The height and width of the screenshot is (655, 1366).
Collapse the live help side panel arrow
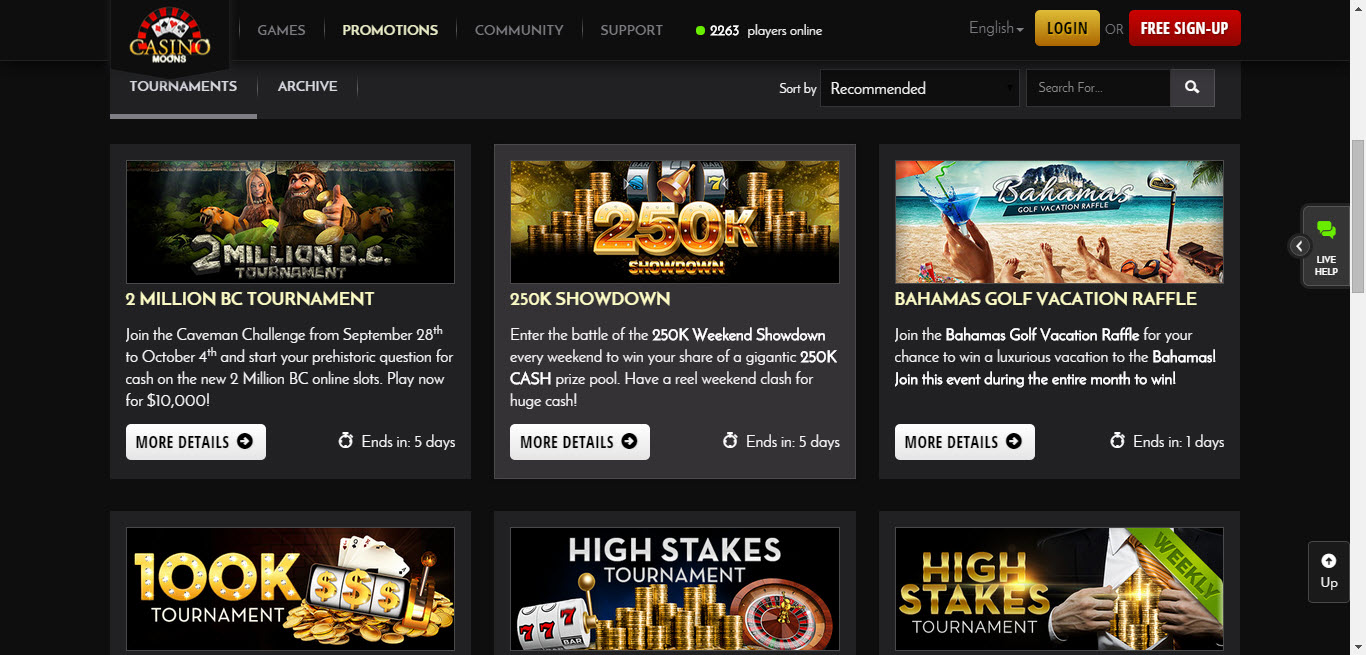[1299, 246]
